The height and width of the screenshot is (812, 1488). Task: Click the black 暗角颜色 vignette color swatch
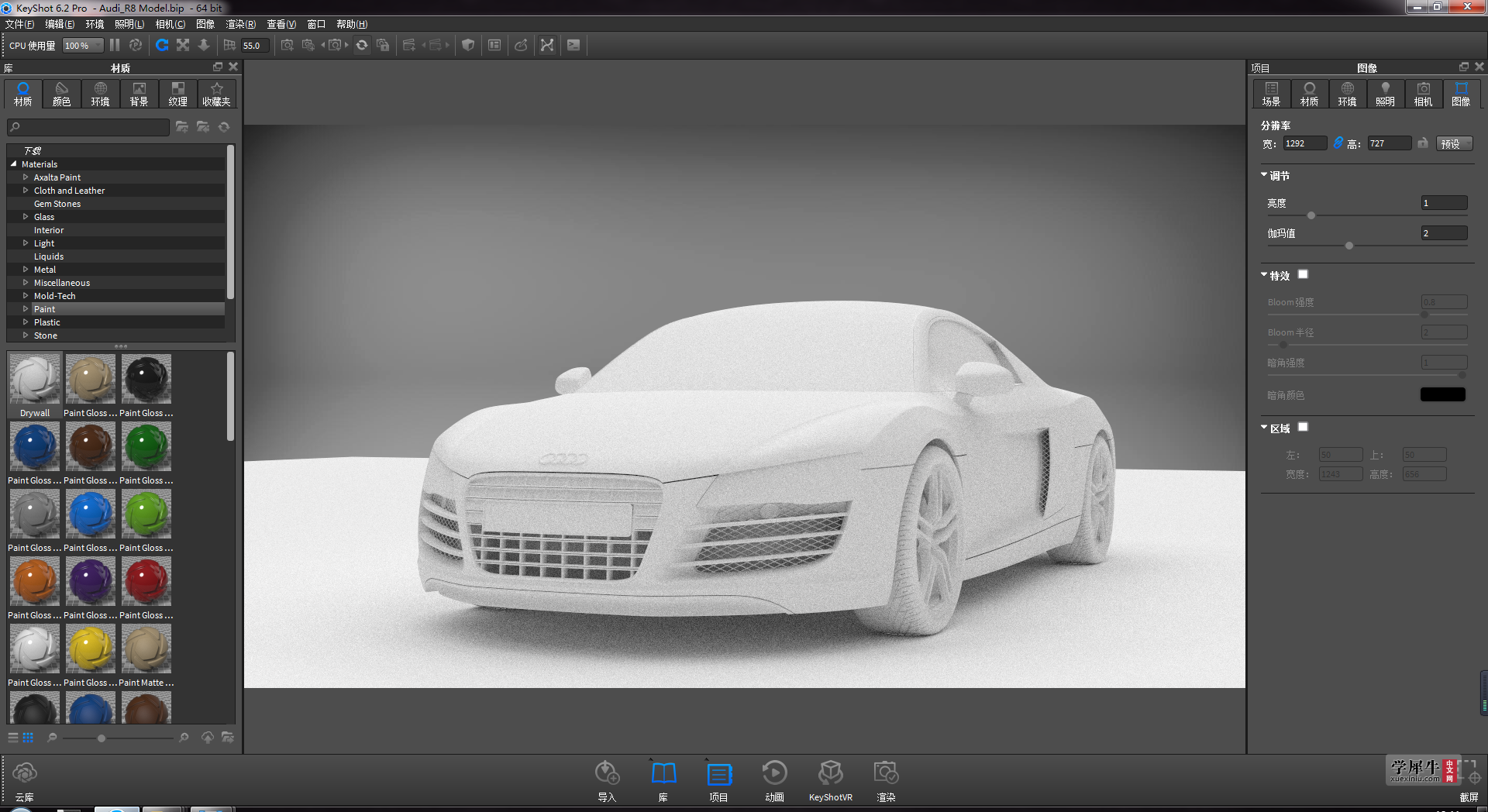tap(1443, 394)
